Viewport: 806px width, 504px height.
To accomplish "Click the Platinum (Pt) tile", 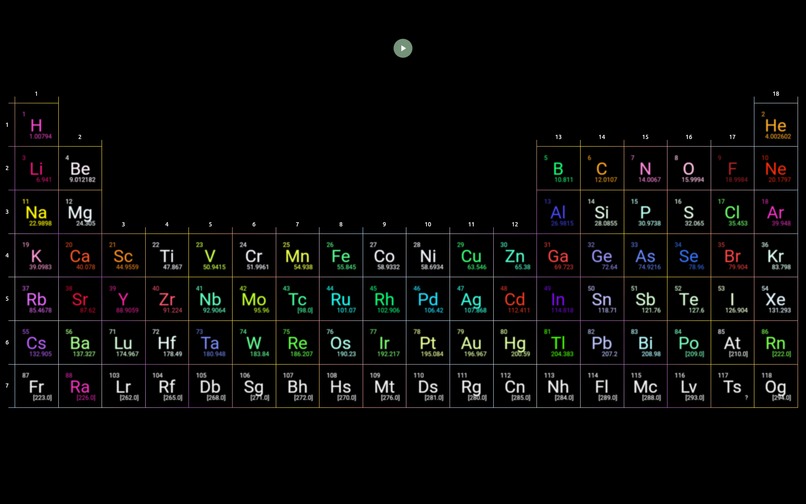I will [x=428, y=343].
